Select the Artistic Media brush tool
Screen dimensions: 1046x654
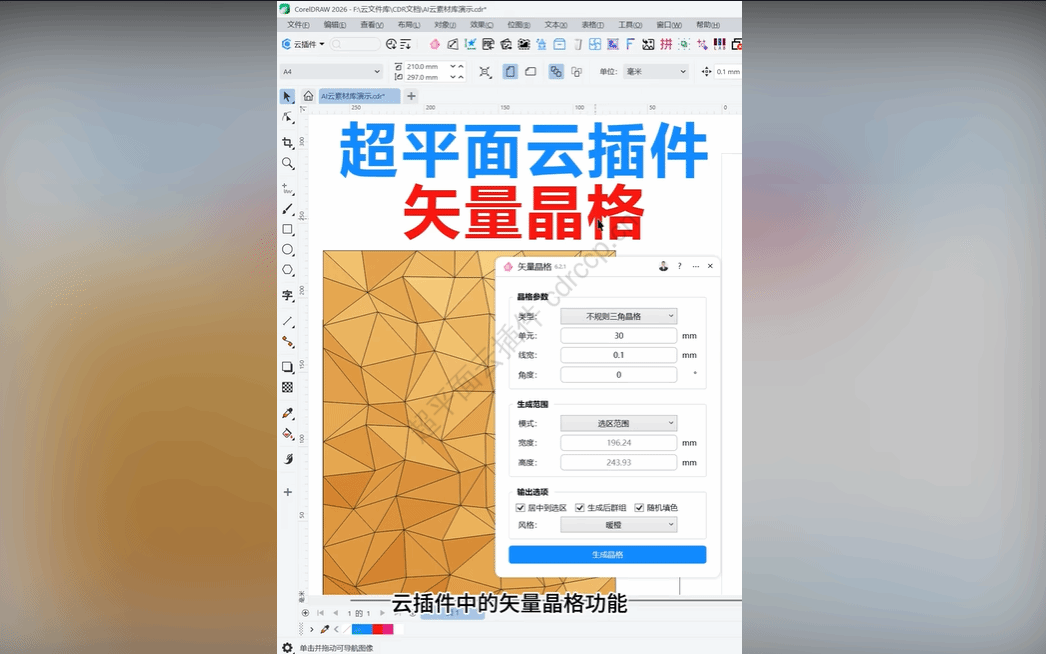[x=288, y=209]
